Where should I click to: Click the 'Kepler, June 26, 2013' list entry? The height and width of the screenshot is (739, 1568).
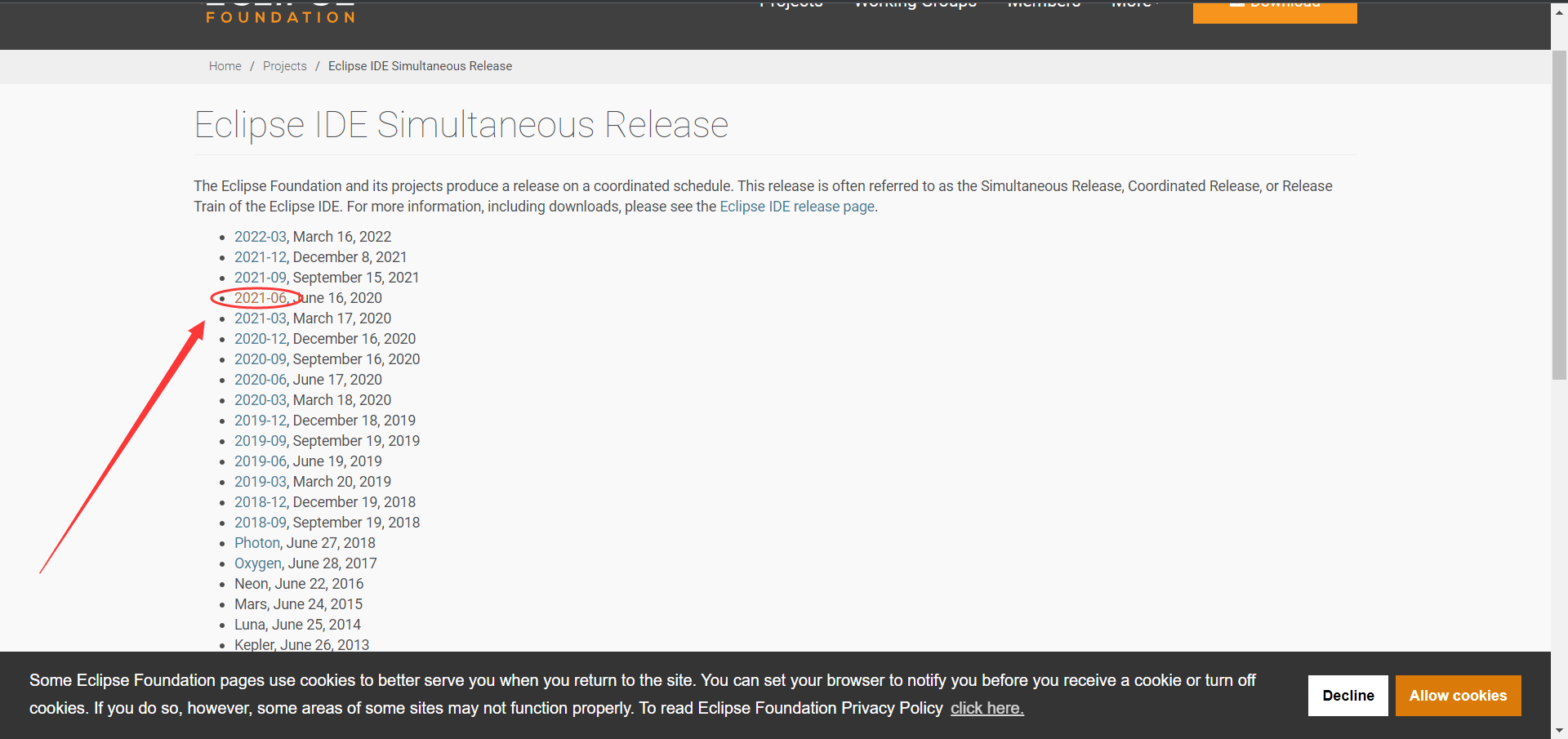(x=301, y=644)
